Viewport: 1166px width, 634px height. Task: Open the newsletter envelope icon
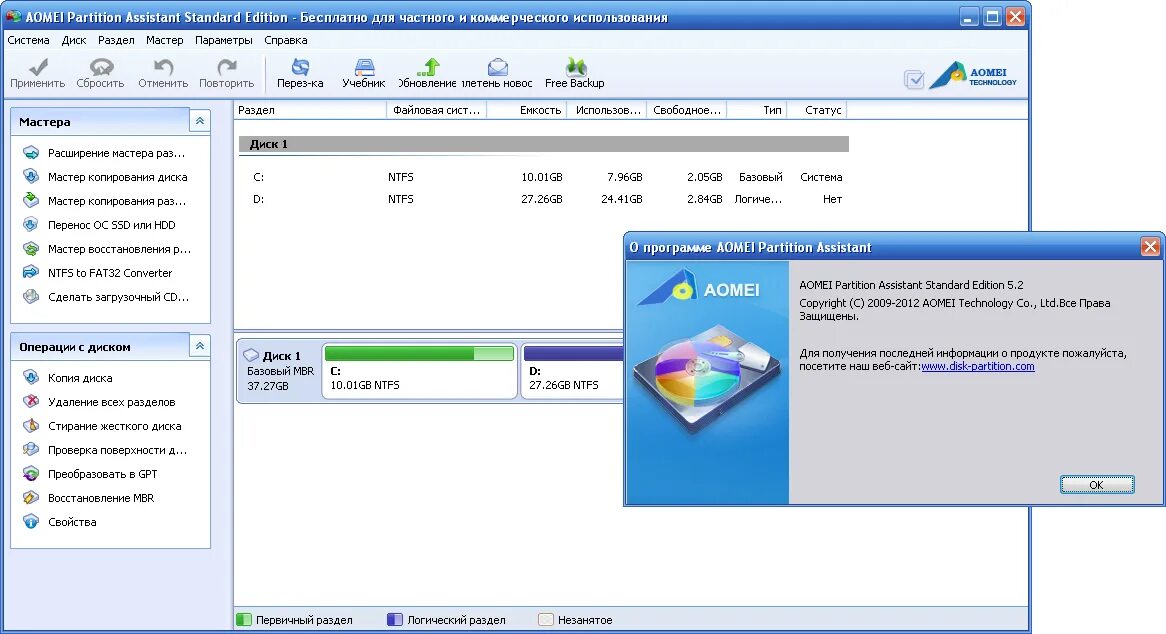pyautogui.click(x=497, y=68)
